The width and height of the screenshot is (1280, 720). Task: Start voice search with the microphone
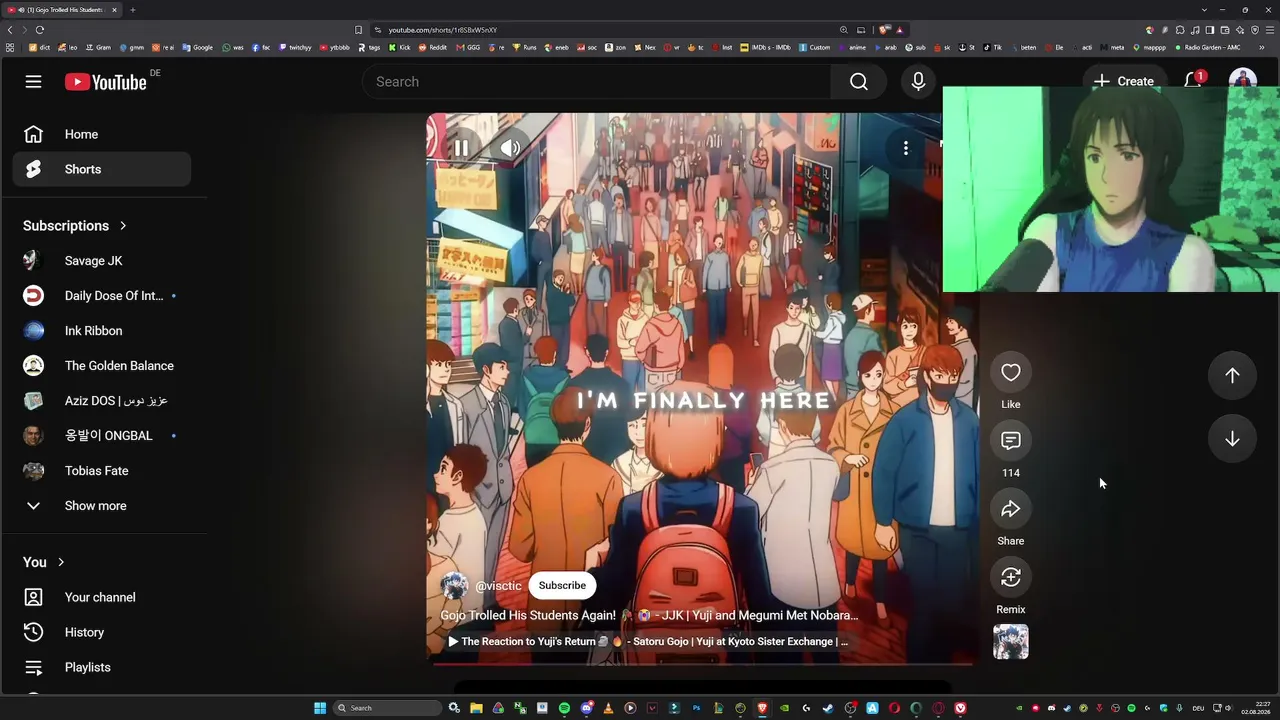[918, 82]
